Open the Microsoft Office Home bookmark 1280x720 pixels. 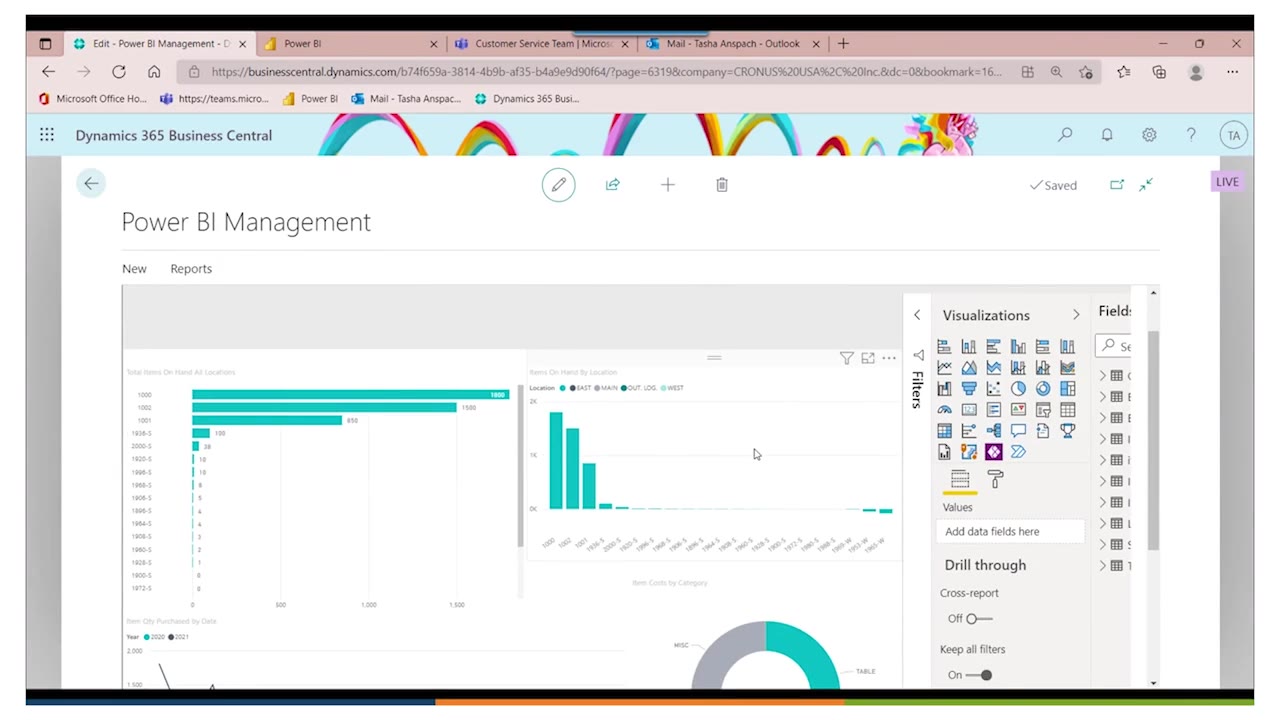[92, 99]
